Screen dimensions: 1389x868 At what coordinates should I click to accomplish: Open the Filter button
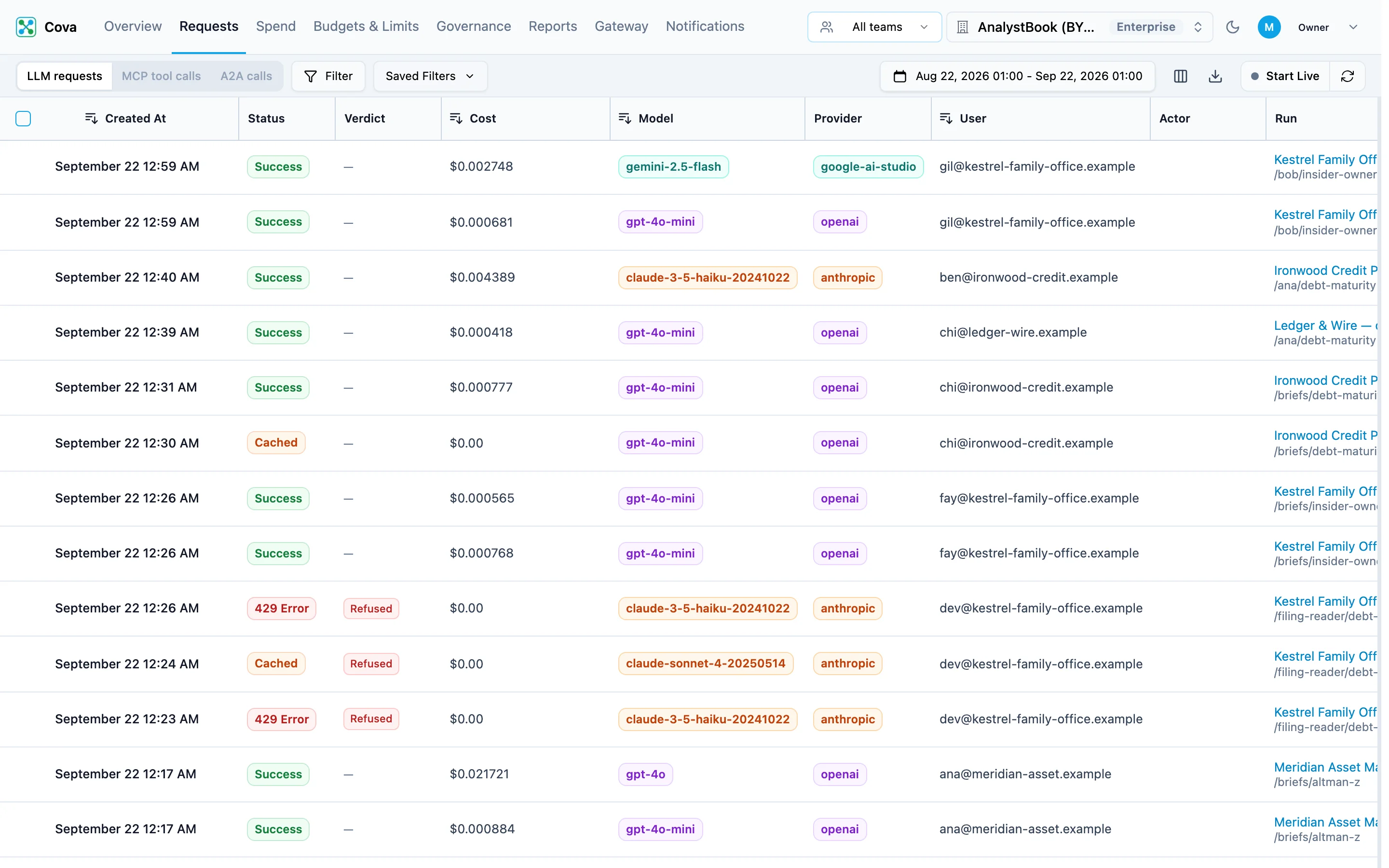click(x=328, y=76)
